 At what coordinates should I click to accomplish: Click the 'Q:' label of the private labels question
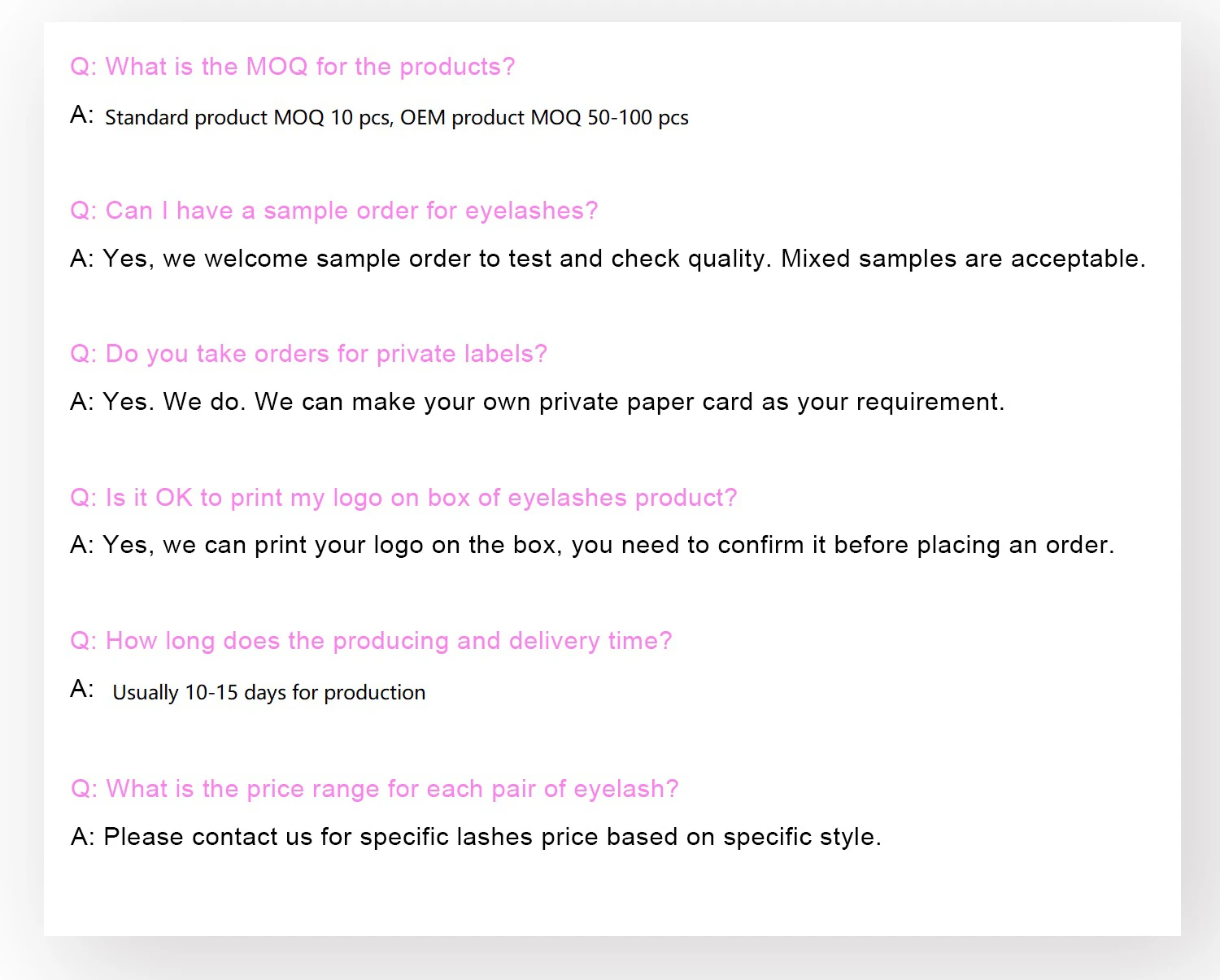[x=84, y=354]
